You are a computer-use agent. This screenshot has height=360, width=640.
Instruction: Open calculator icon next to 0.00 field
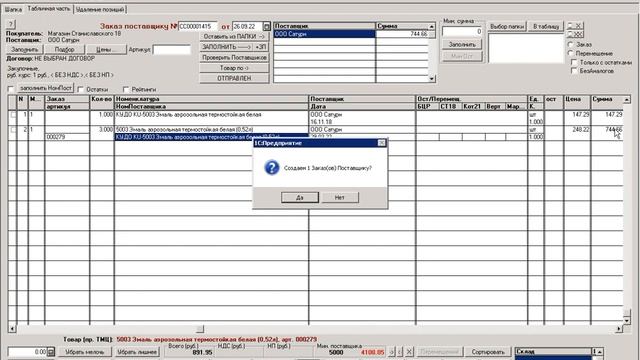(51, 352)
